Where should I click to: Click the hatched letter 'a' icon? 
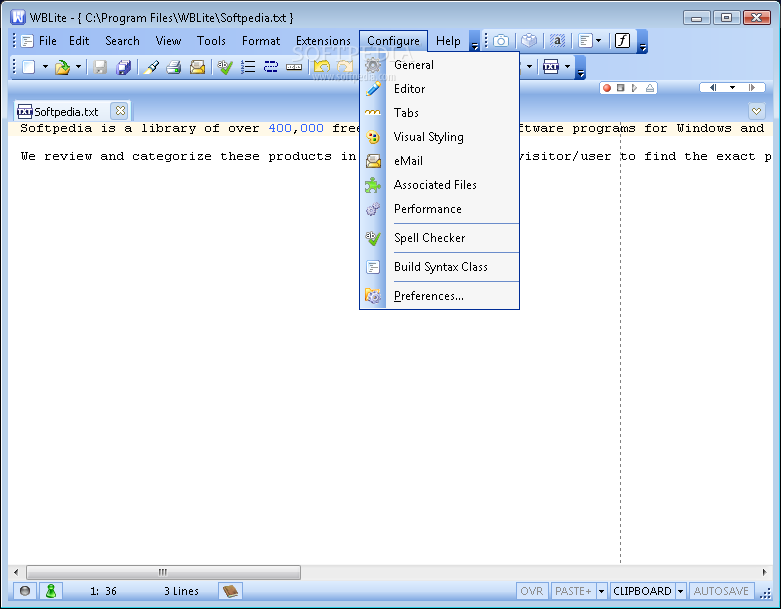tap(557, 41)
